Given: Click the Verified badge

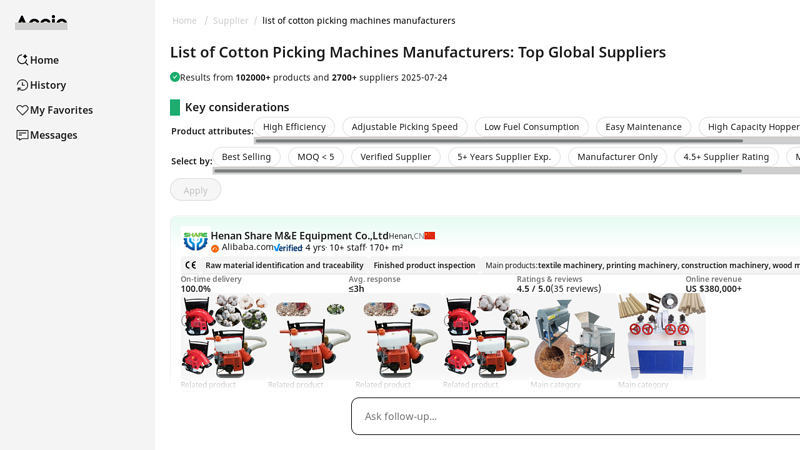Looking at the screenshot, I should coord(288,248).
